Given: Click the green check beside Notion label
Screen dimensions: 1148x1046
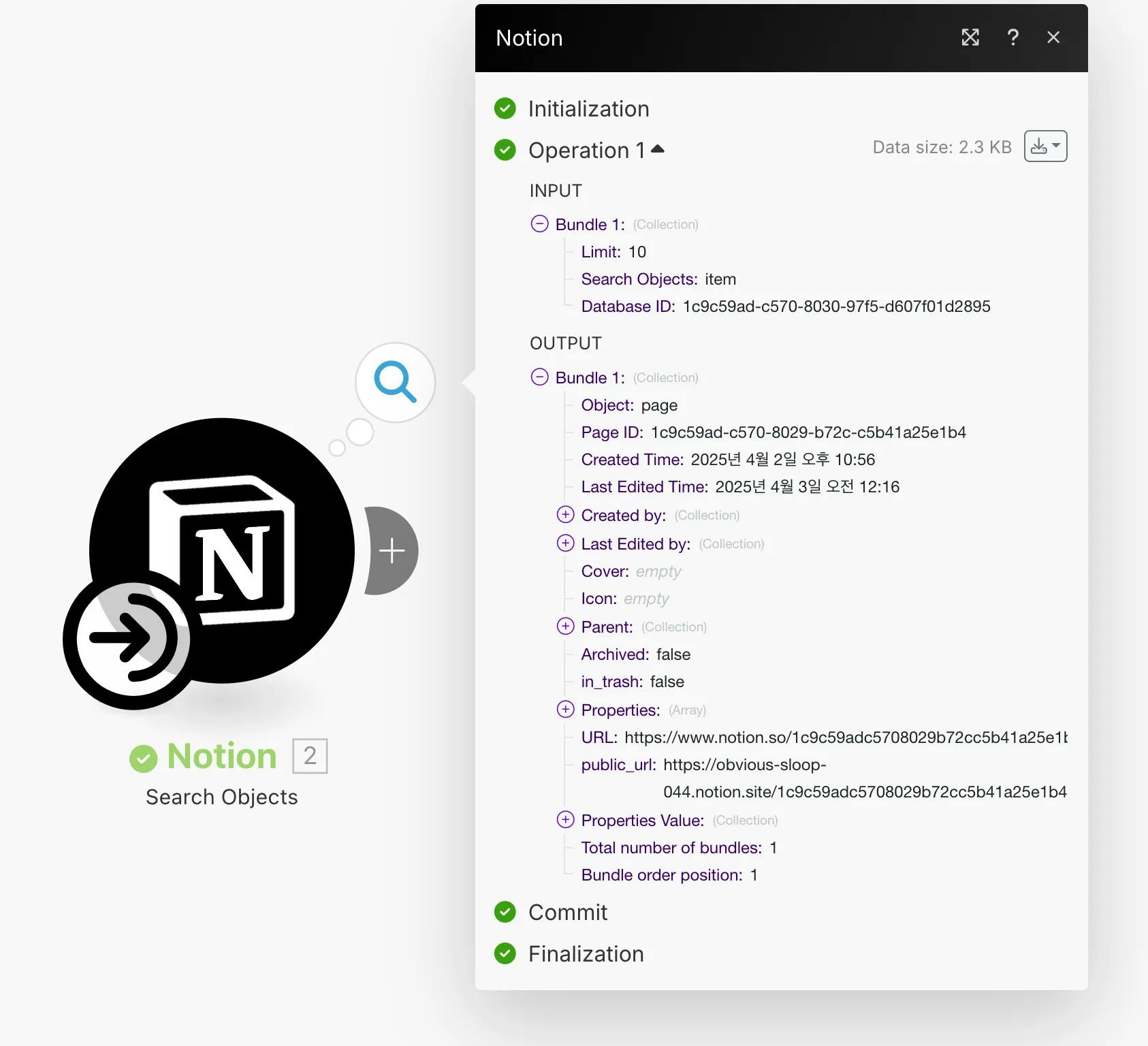Looking at the screenshot, I should [143, 758].
